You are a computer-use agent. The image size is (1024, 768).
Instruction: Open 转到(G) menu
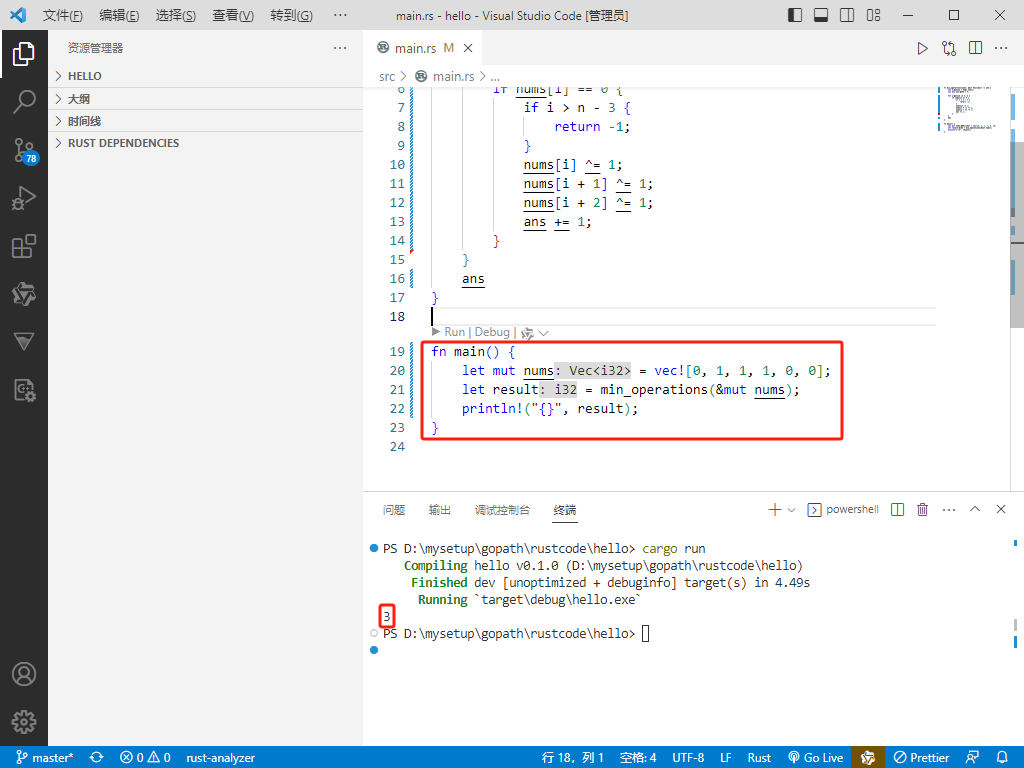(x=291, y=15)
